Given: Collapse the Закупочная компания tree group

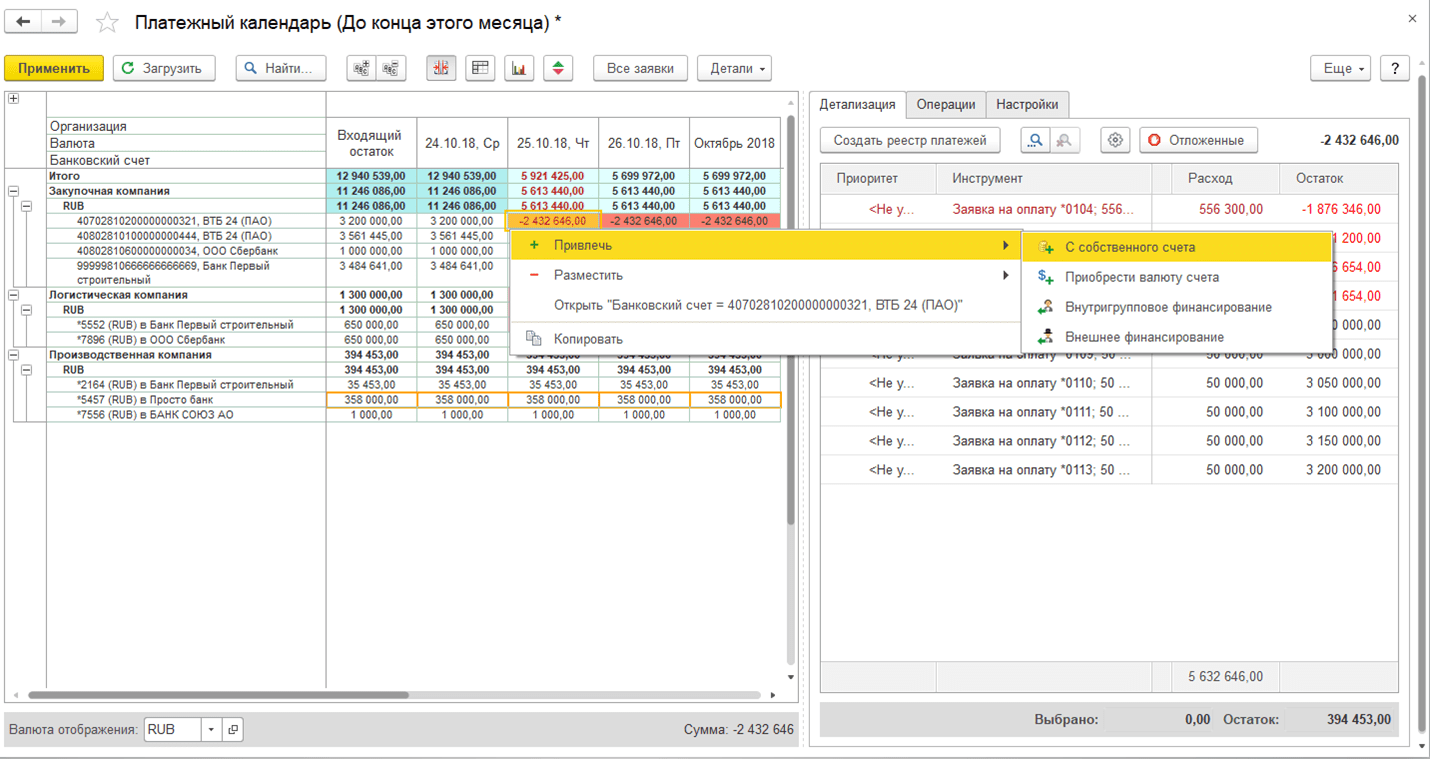Looking at the screenshot, I should pos(13,191).
